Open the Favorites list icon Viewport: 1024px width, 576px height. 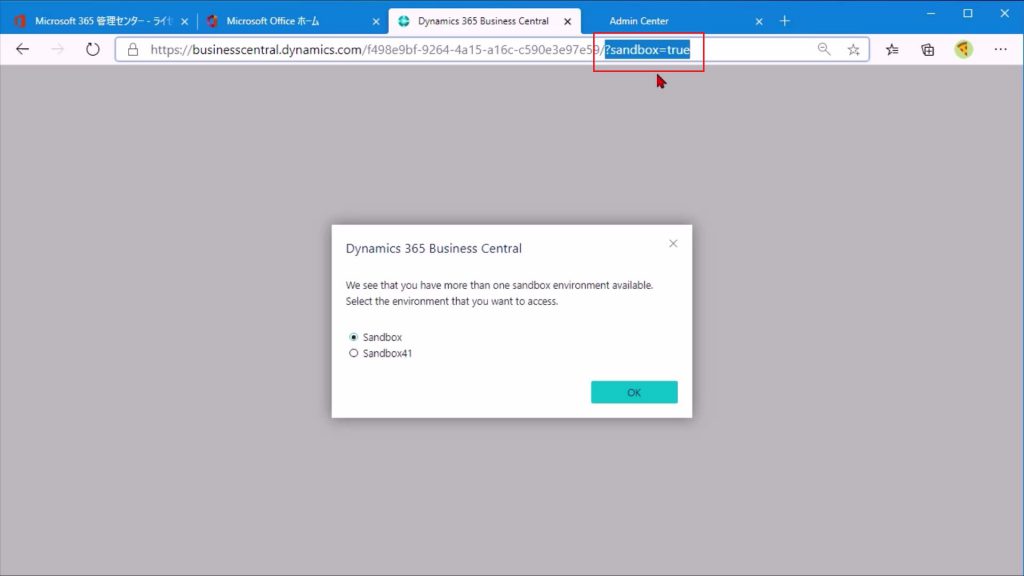click(x=892, y=50)
